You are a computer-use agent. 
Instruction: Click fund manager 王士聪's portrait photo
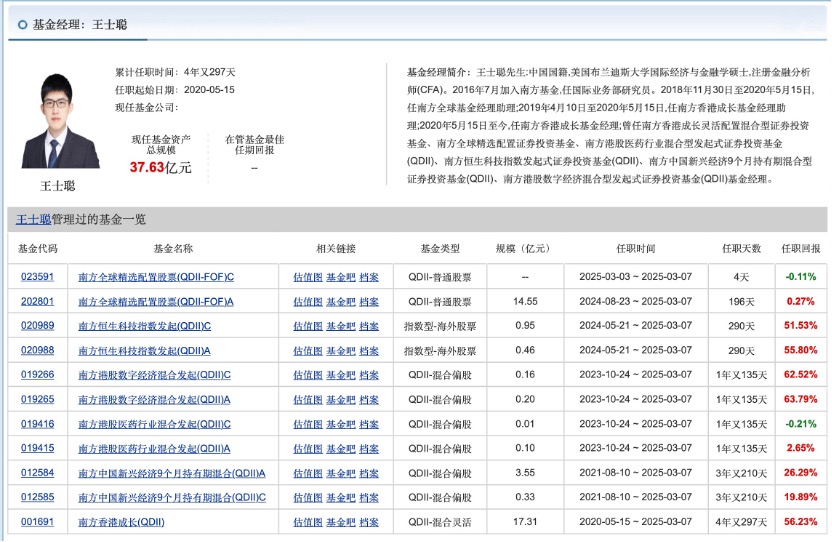point(59,121)
